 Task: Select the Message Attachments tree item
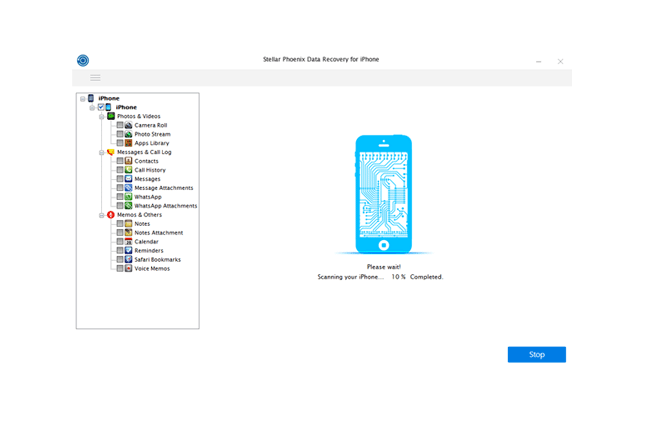point(163,188)
